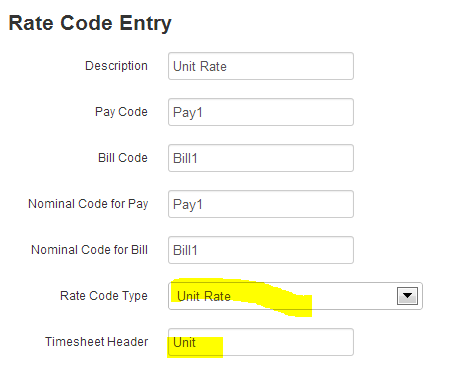Viewport: 467px width, 383px height.
Task: Select the Nominal Code for Pay field
Action: pos(261,204)
